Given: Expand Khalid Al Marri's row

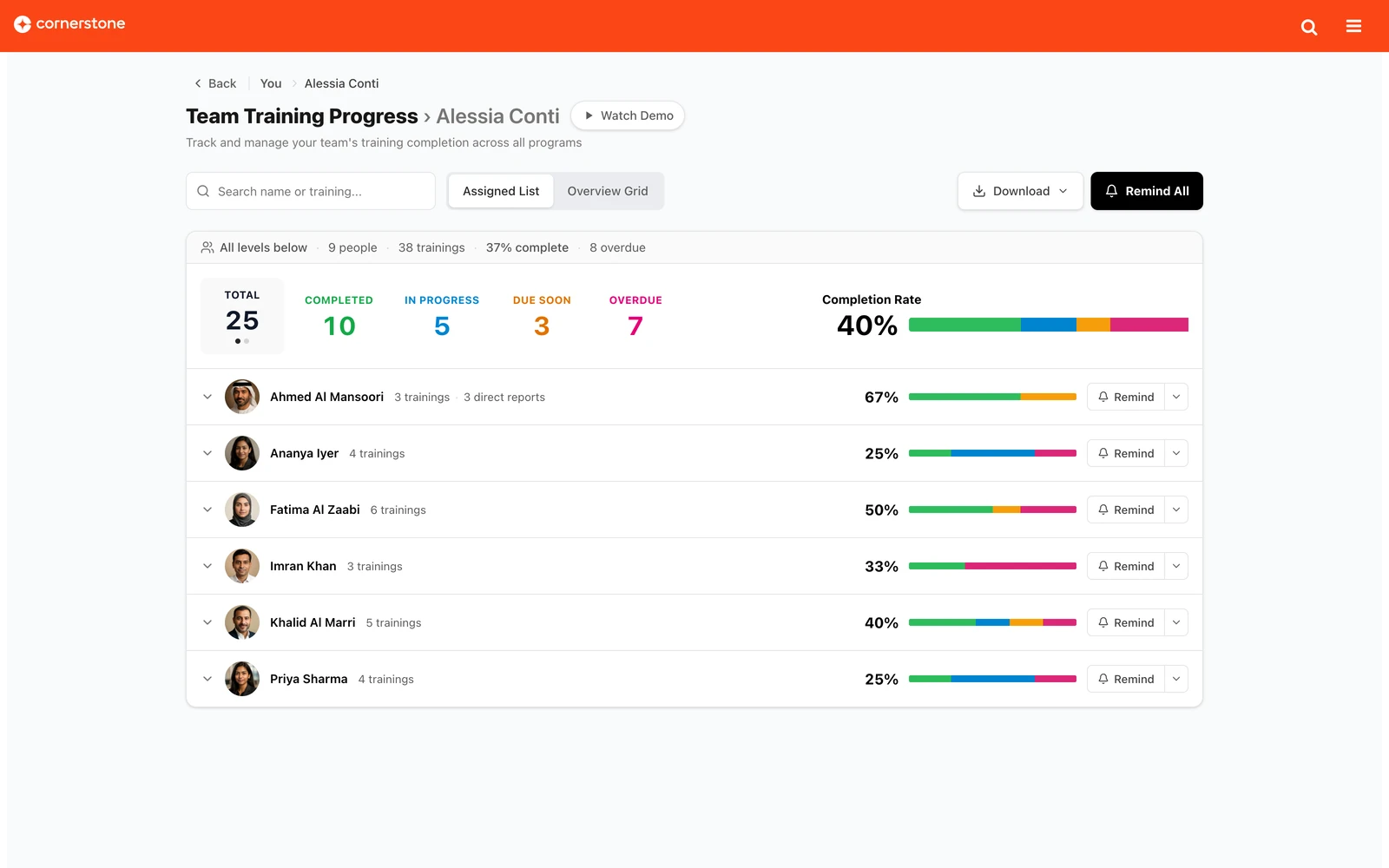Looking at the screenshot, I should click(x=207, y=622).
